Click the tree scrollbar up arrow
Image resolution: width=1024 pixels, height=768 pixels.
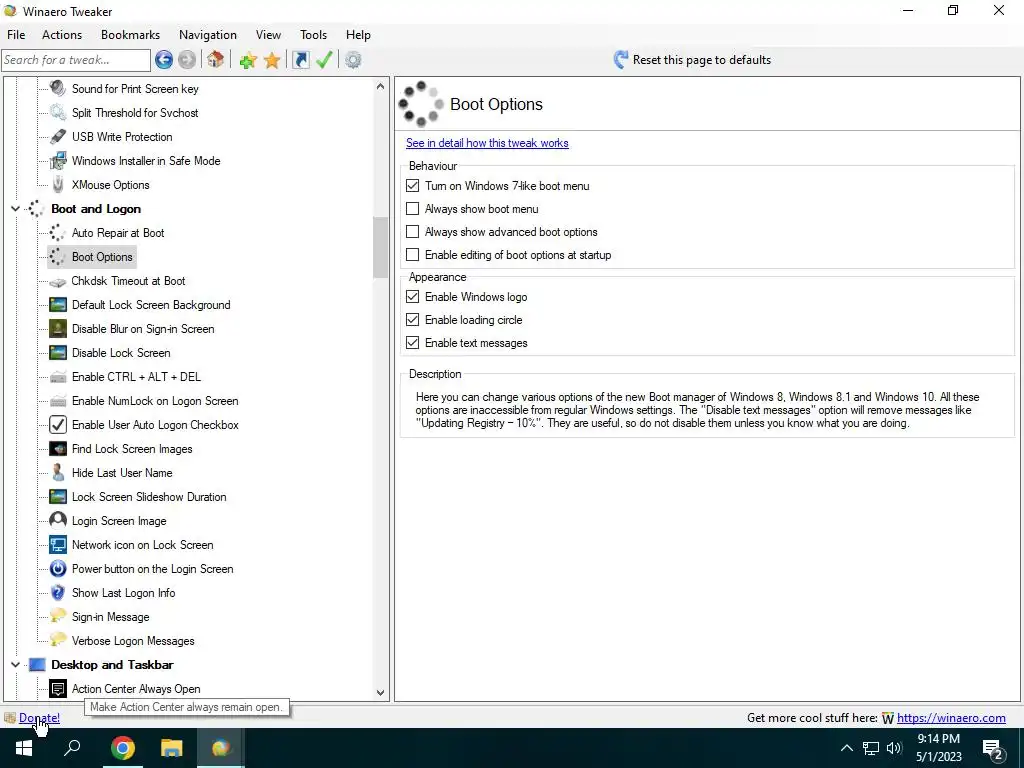[380, 86]
